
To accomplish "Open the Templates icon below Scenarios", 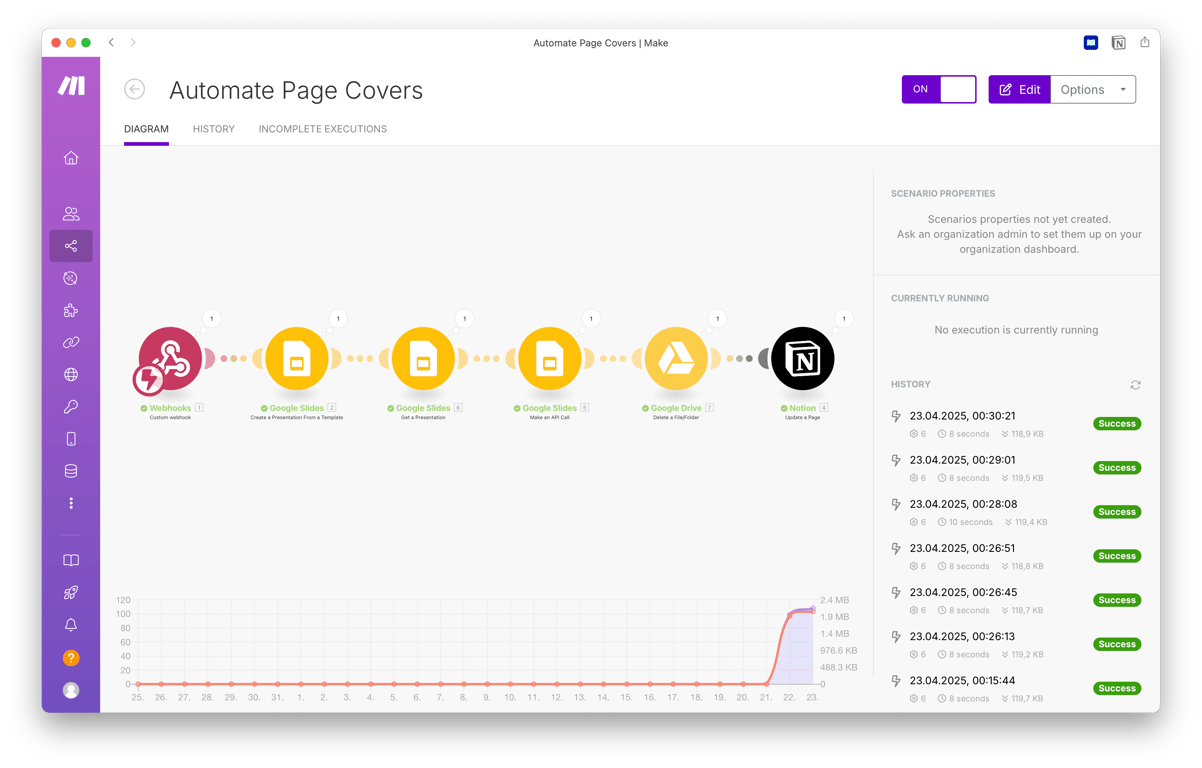I will (x=71, y=278).
